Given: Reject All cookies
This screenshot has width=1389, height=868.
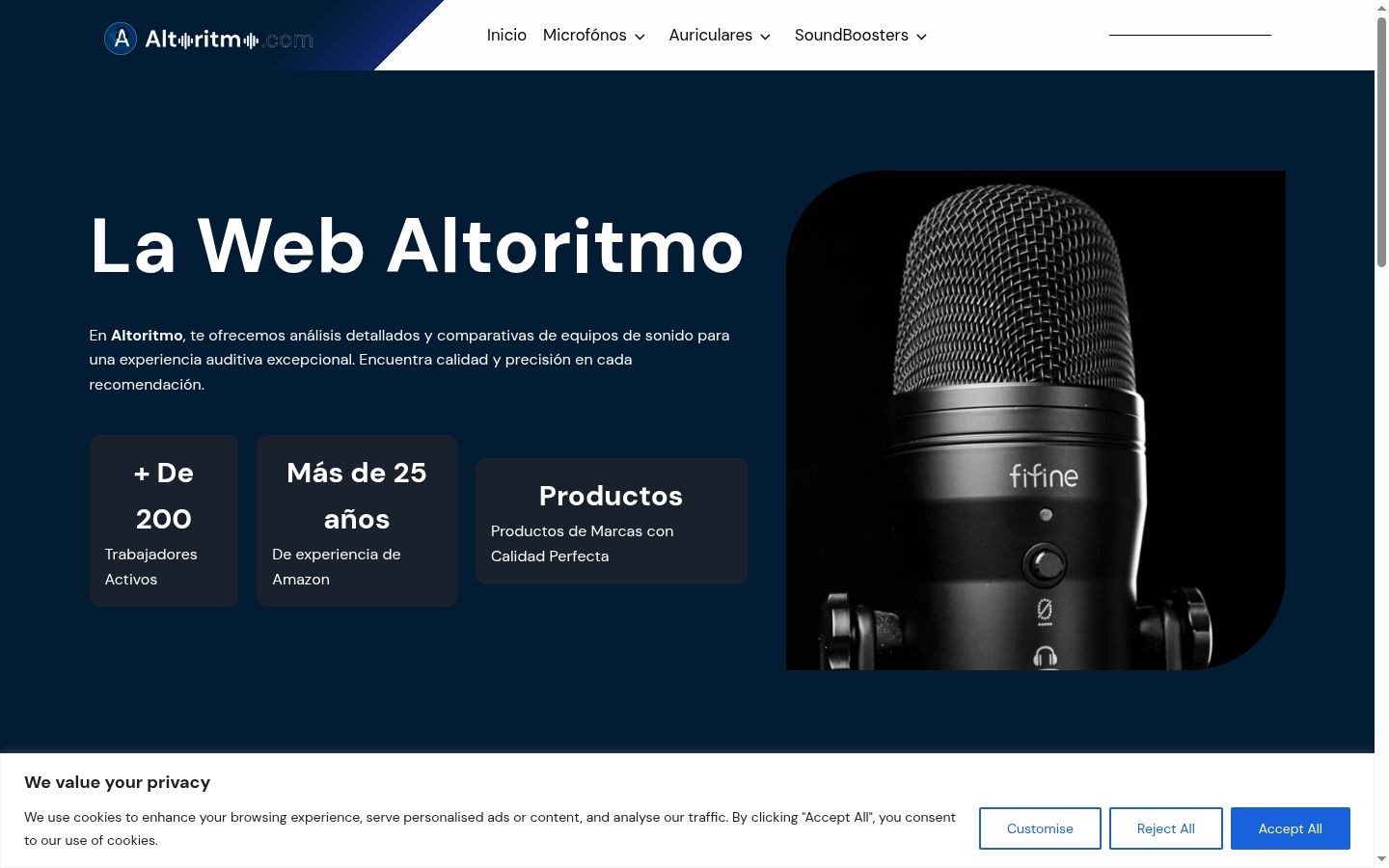Looking at the screenshot, I should coord(1166,828).
